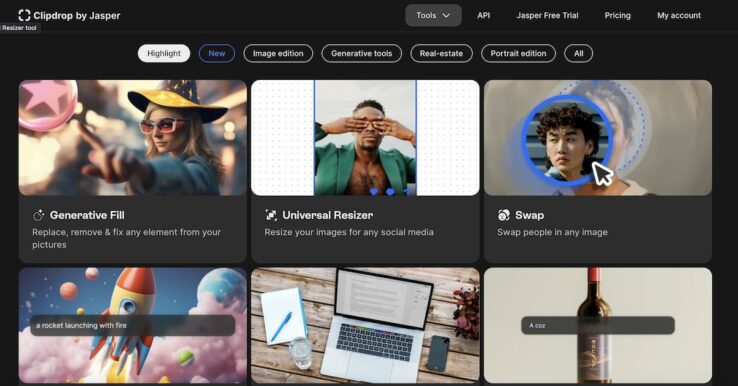Expand the Tools dropdown chevron

tap(446, 16)
